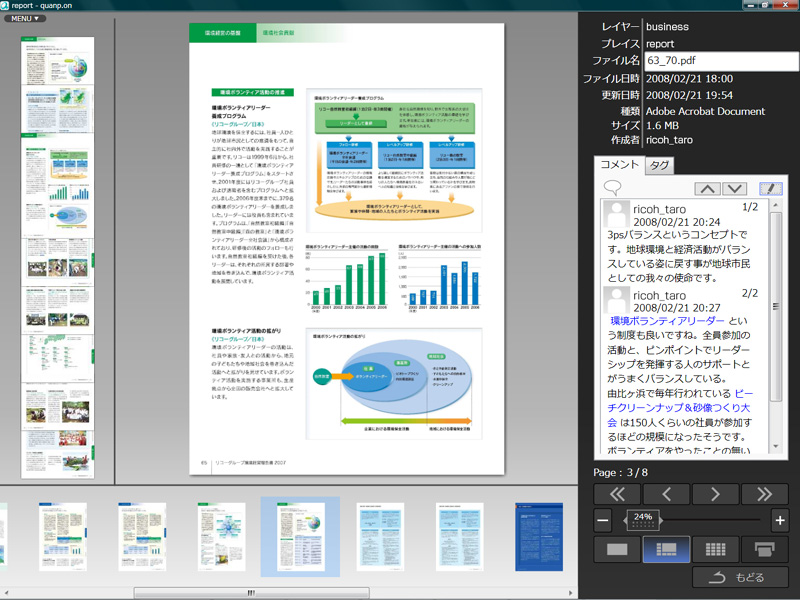
Task: Click the 24% zoom slider handle
Action: (643, 519)
